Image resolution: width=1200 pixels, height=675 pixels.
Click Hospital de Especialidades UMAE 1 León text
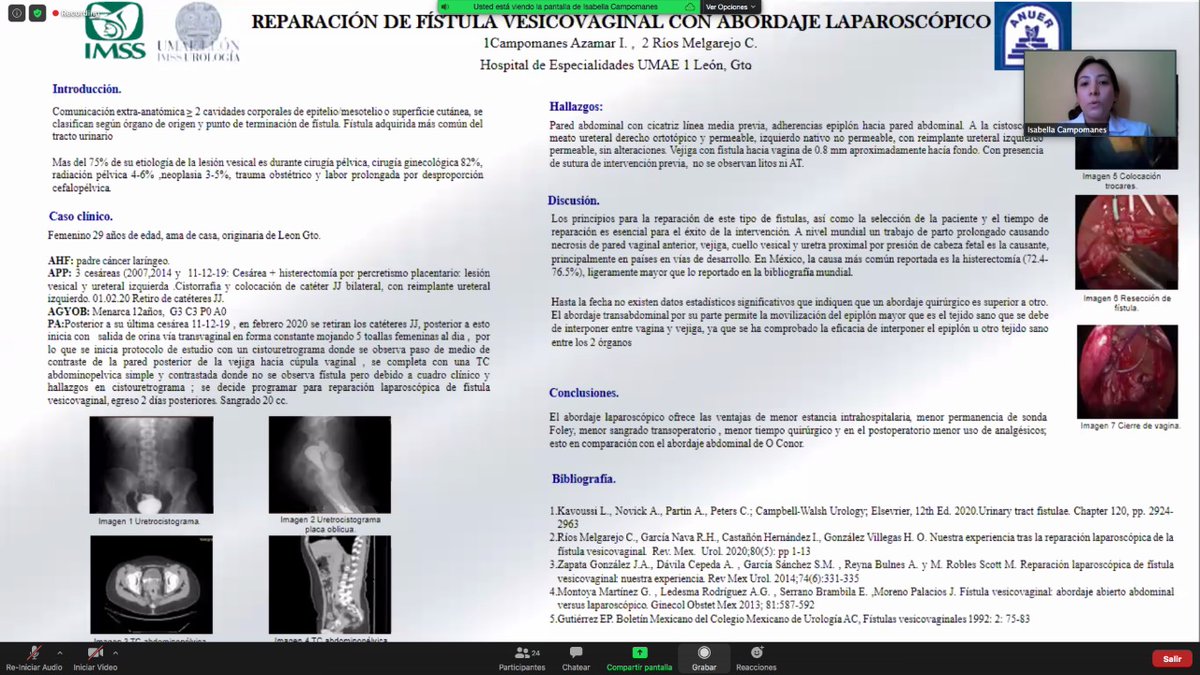click(616, 65)
